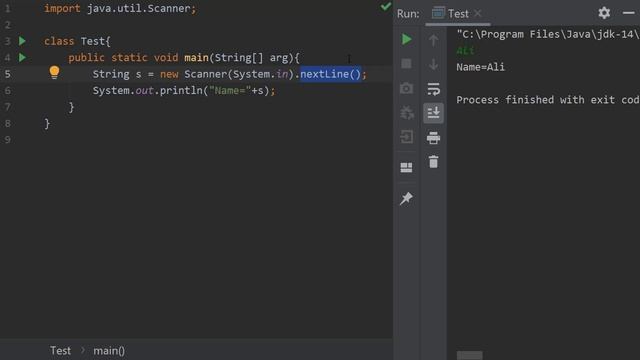Click the import java.util.Scanner line
This screenshot has width=640, height=360.
[x=120, y=9]
